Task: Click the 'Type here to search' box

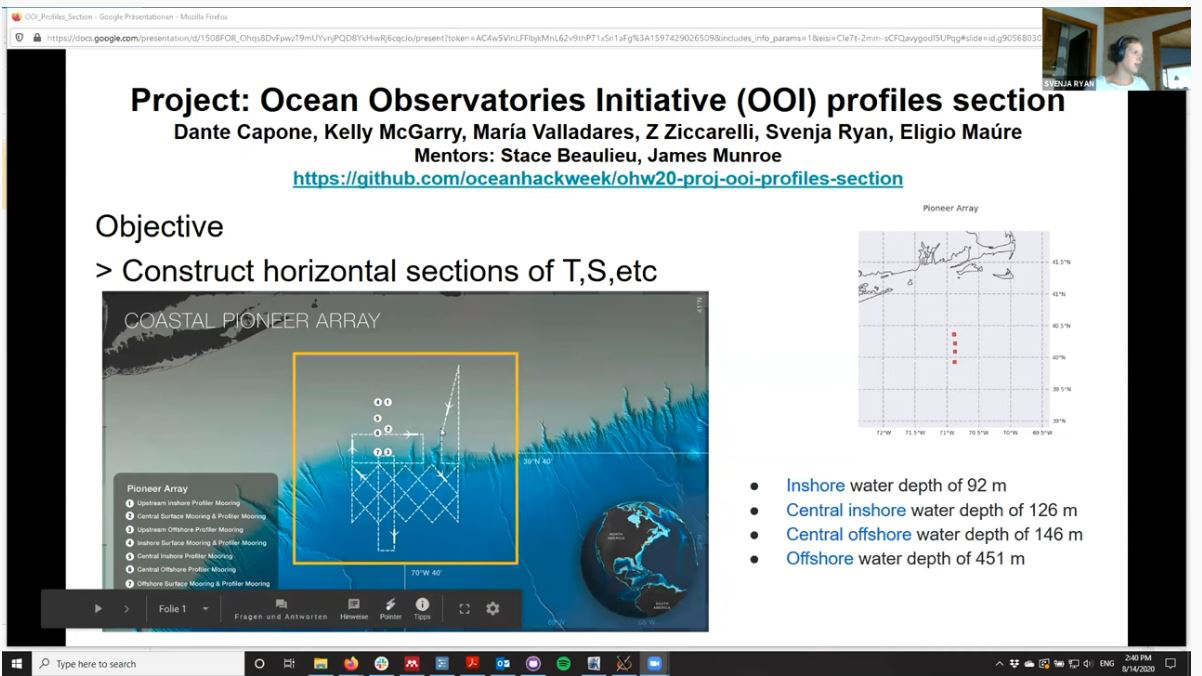Action: (x=130, y=663)
